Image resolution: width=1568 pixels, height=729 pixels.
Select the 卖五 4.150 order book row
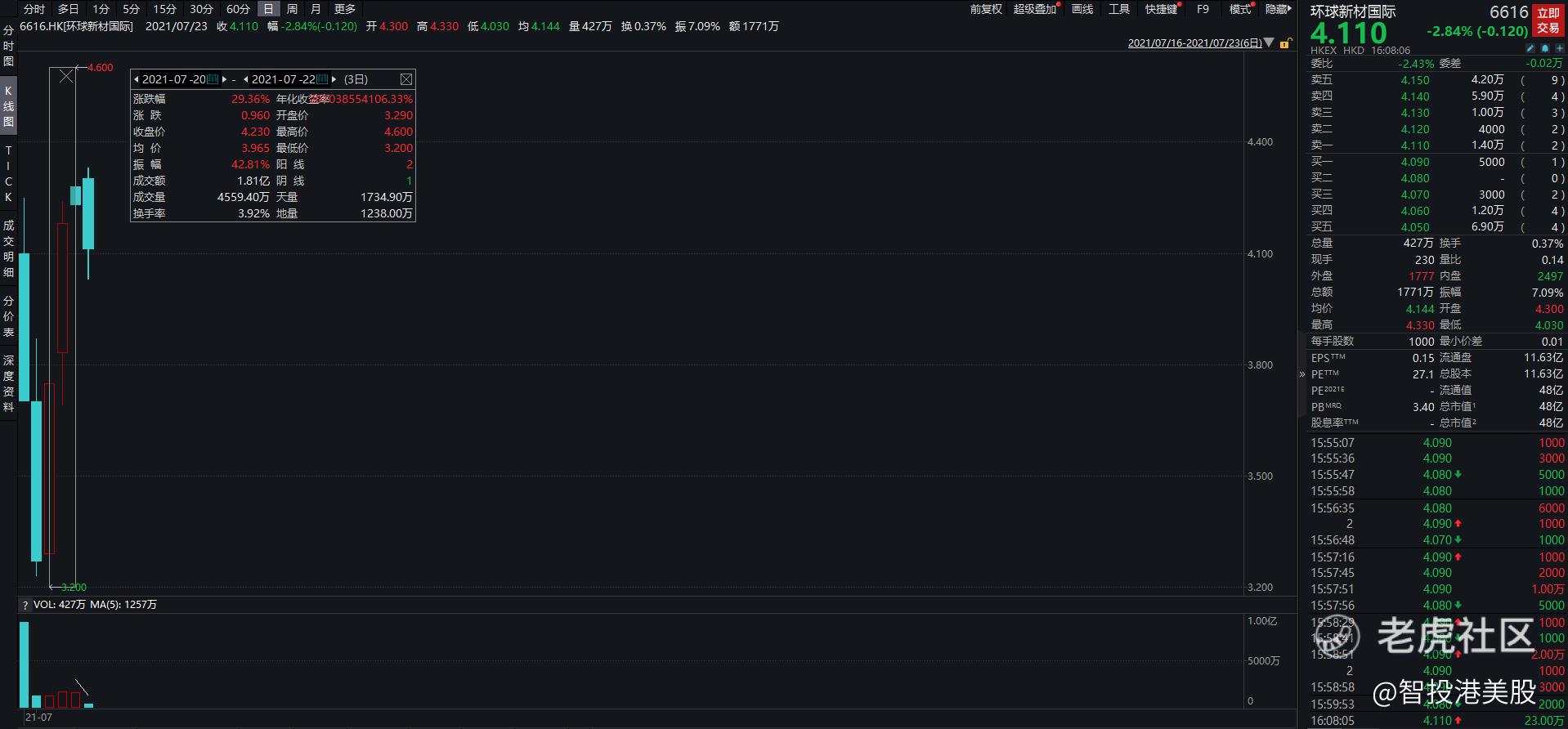tap(1436, 80)
